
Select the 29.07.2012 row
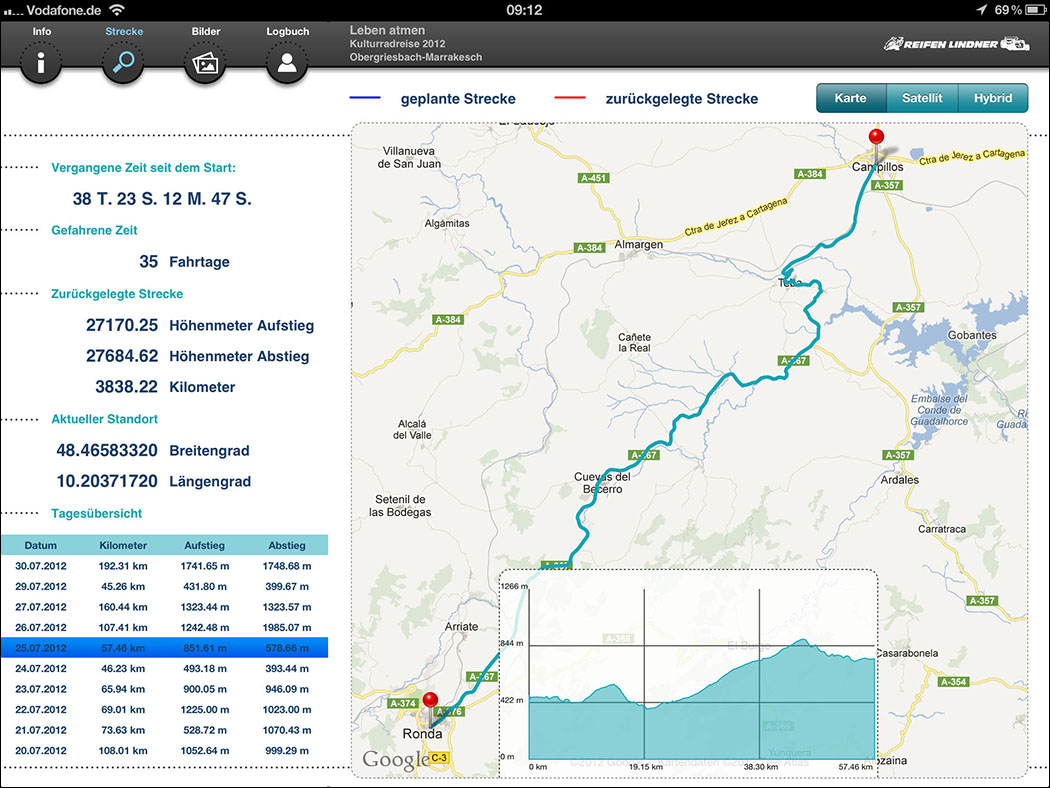click(x=164, y=586)
